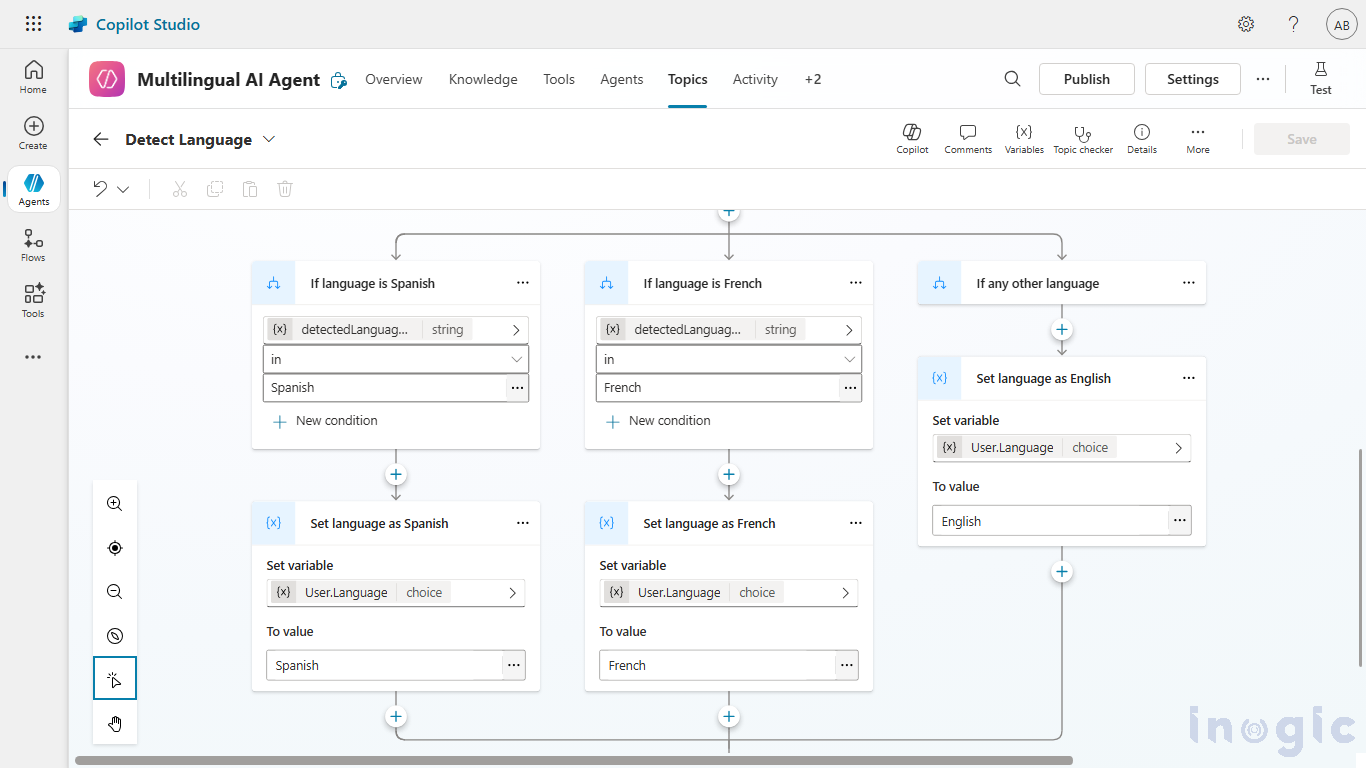Open the Comments panel
Image resolution: width=1366 pixels, height=768 pixels.
[x=967, y=139]
